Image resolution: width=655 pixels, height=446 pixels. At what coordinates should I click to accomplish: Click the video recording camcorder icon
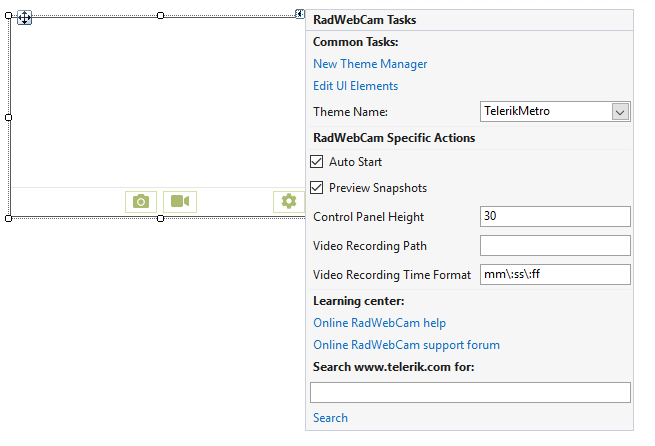[x=180, y=202]
